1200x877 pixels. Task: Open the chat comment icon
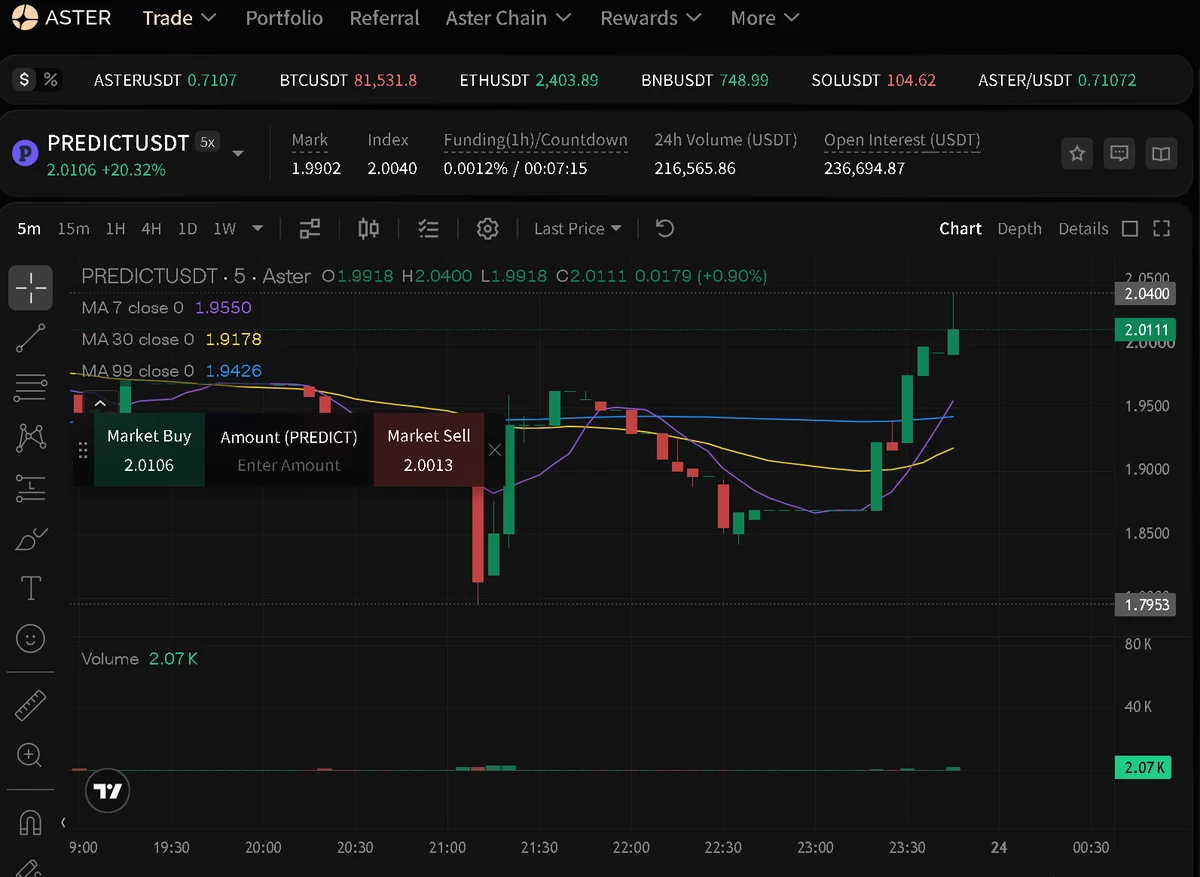(x=1119, y=154)
